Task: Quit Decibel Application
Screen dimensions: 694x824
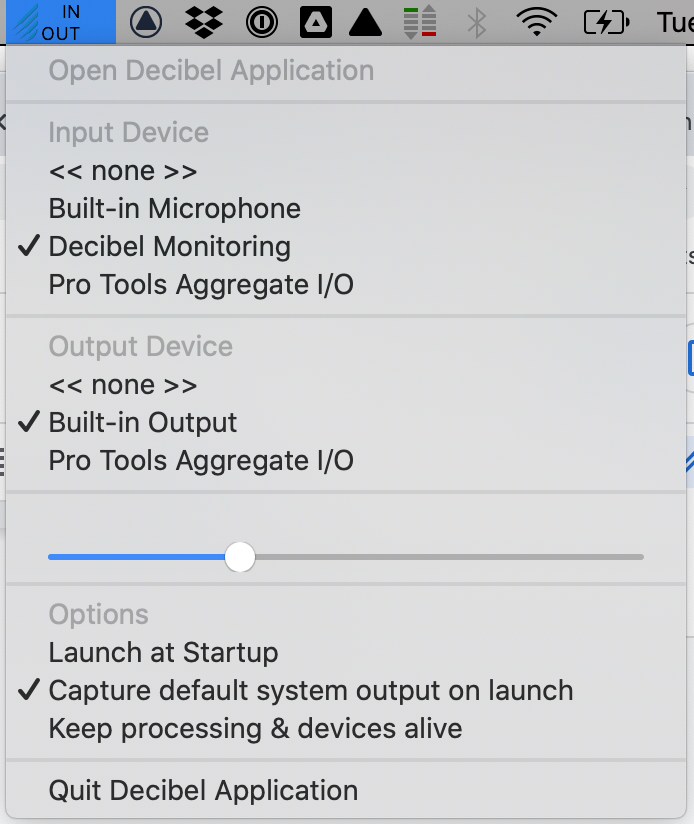Action: 203,791
